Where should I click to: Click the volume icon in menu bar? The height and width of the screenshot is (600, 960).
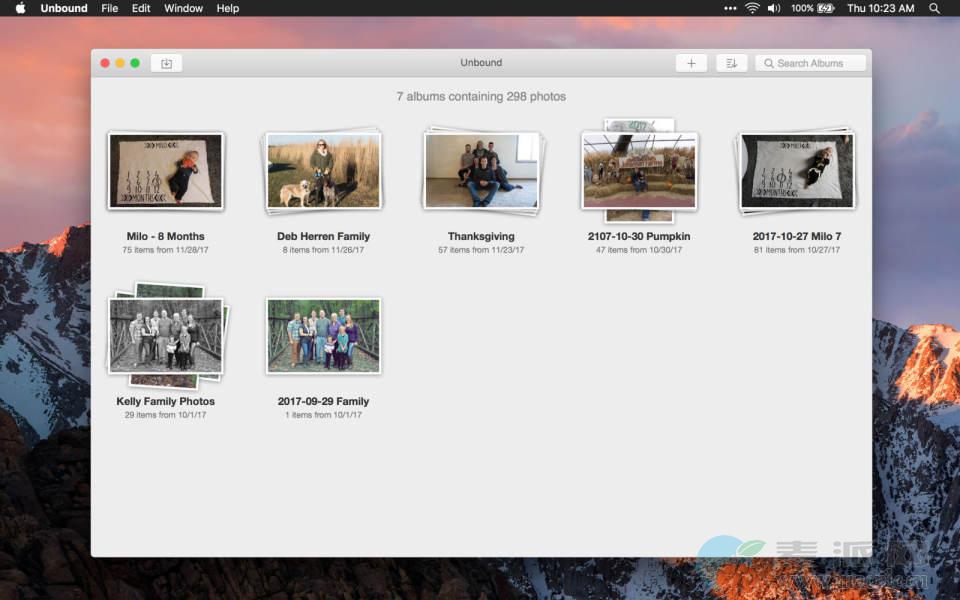[x=774, y=8]
